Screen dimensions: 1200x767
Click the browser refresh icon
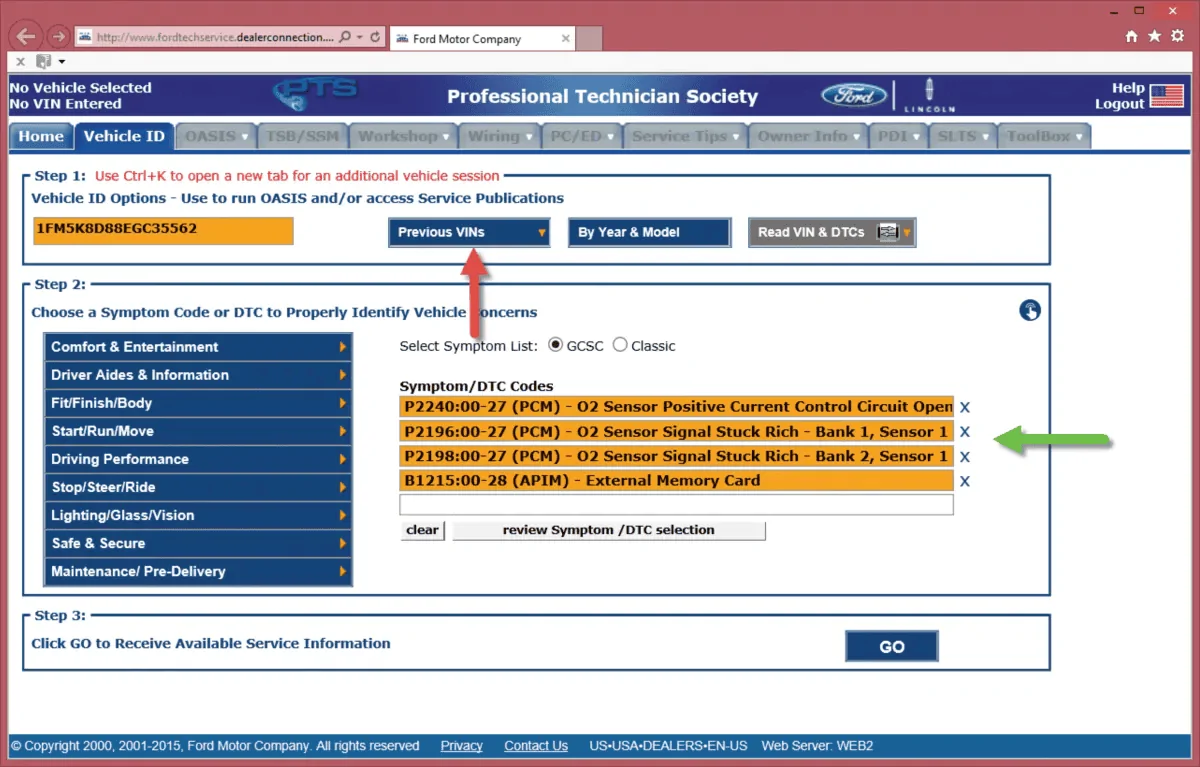(375, 37)
